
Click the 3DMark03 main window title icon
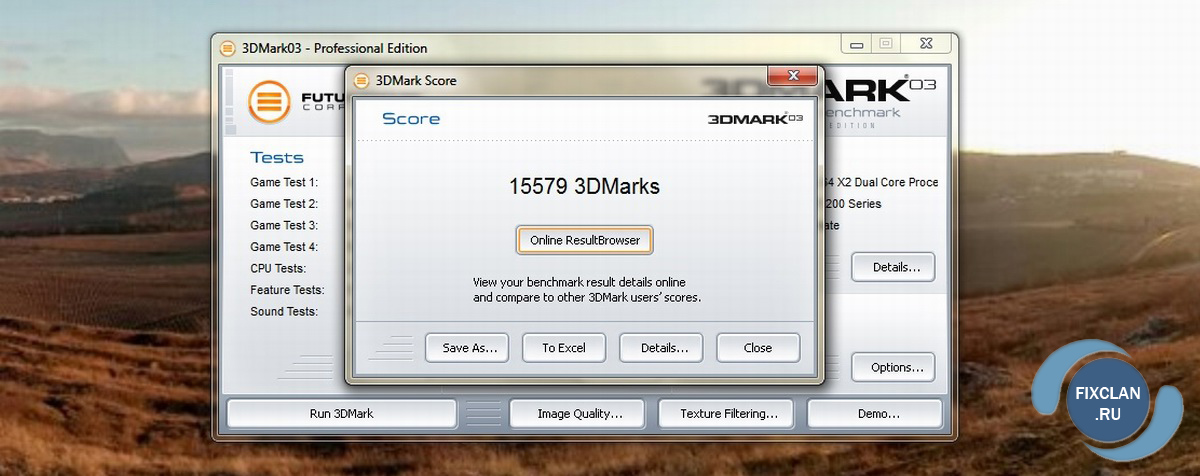click(227, 48)
